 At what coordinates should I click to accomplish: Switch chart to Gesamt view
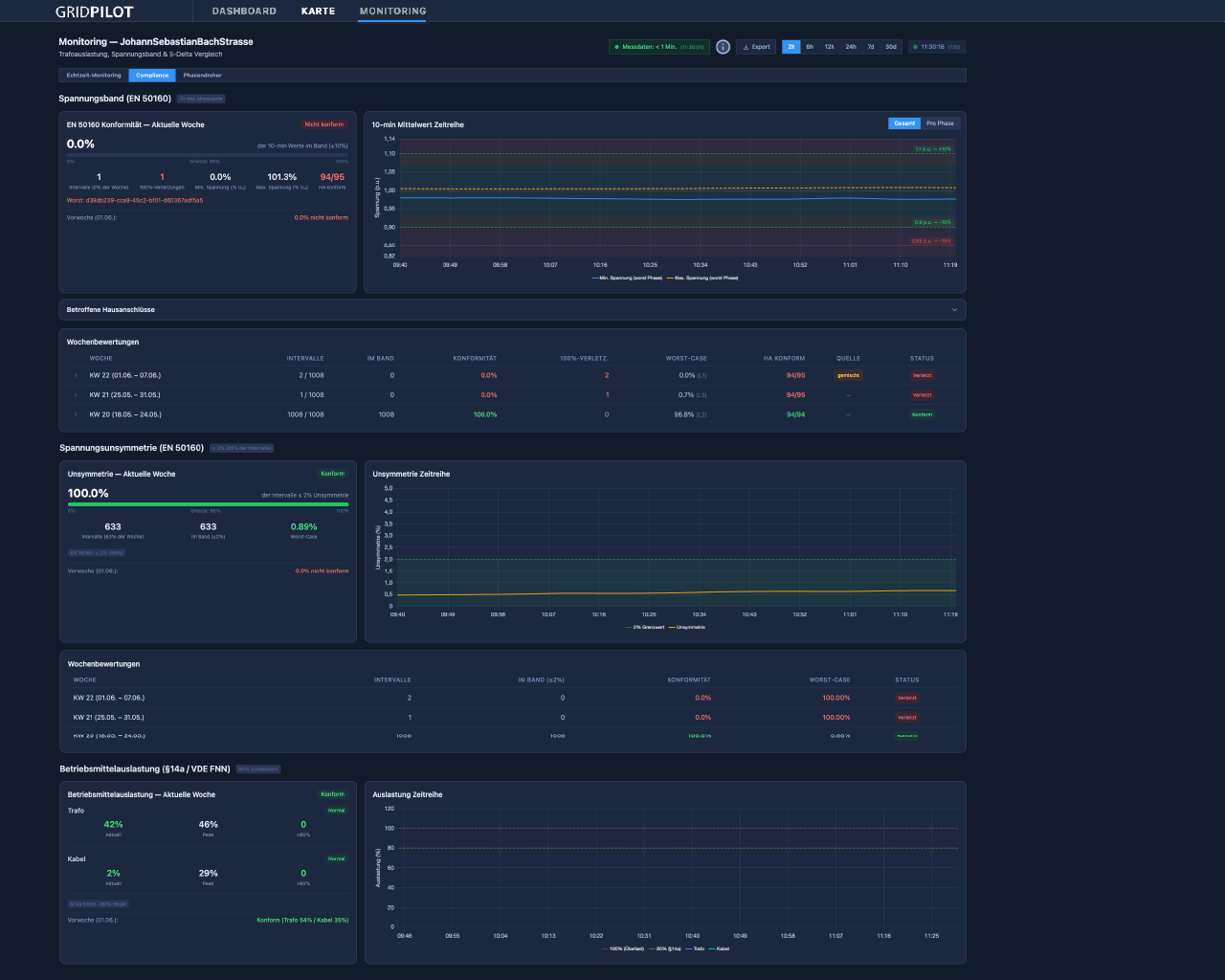[904, 123]
